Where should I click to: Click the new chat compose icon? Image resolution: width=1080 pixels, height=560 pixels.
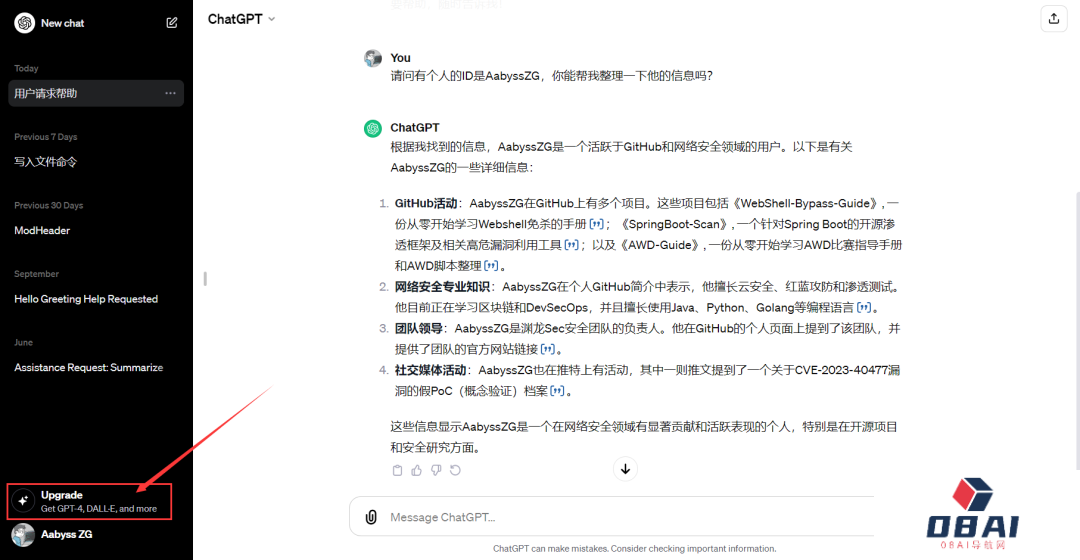172,23
